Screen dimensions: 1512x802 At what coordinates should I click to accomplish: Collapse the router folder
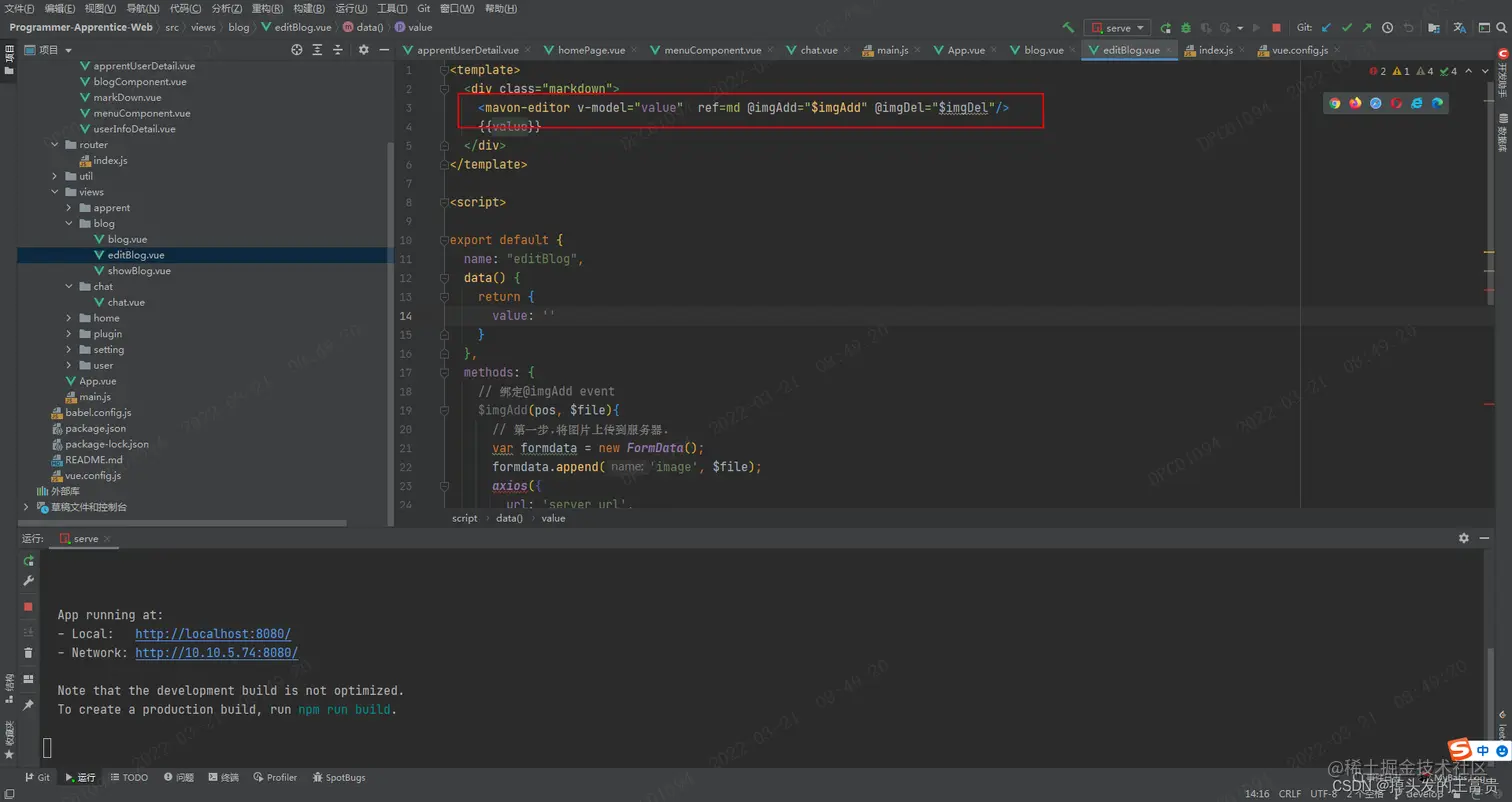(x=56, y=145)
